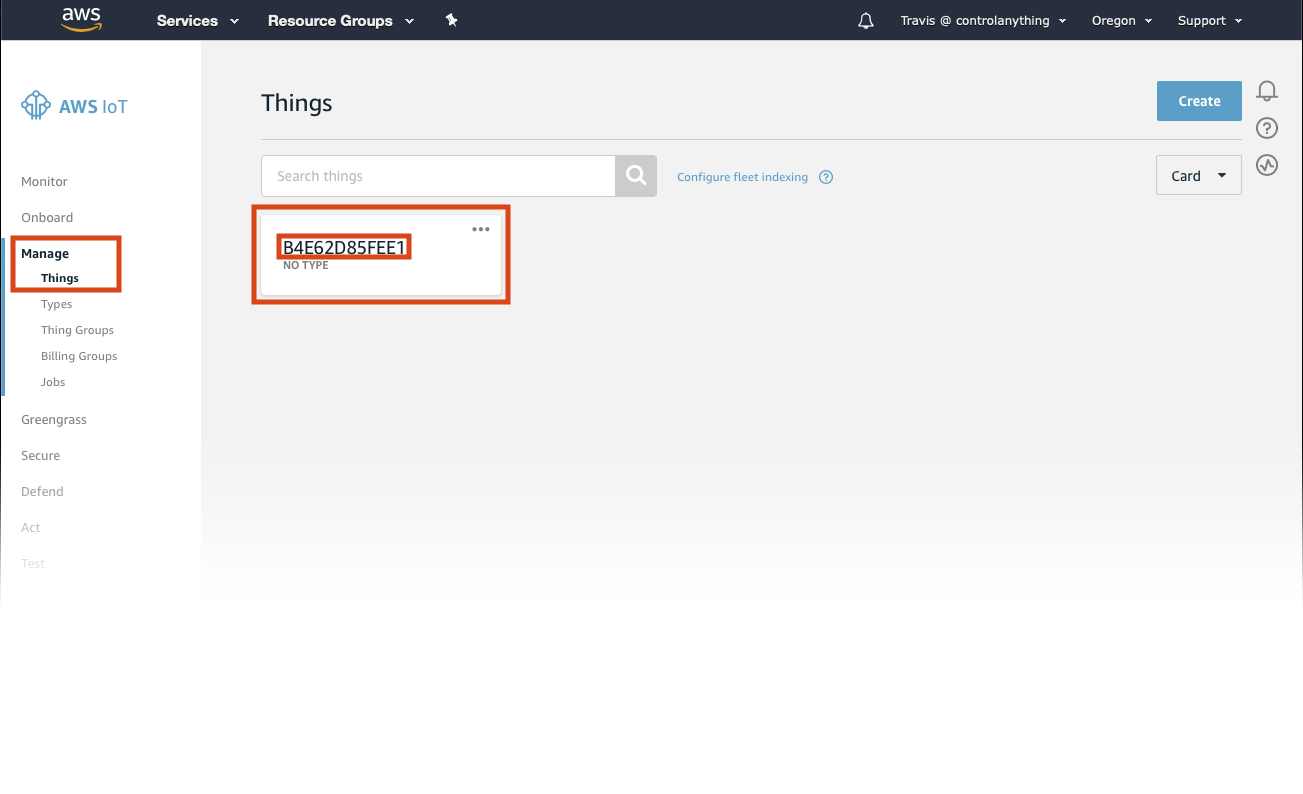Click the Create button
This screenshot has height=794, width=1303.
click(x=1198, y=100)
